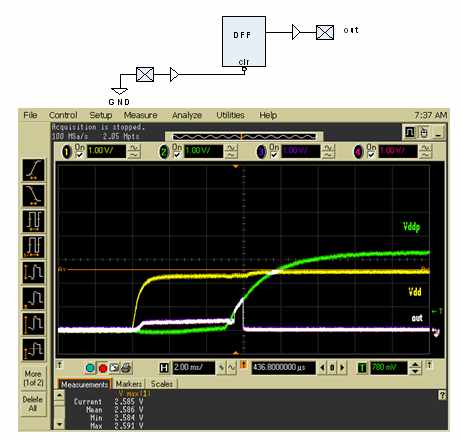Click the channel 1 yellow number button
The image size is (461, 441).
click(x=67, y=152)
